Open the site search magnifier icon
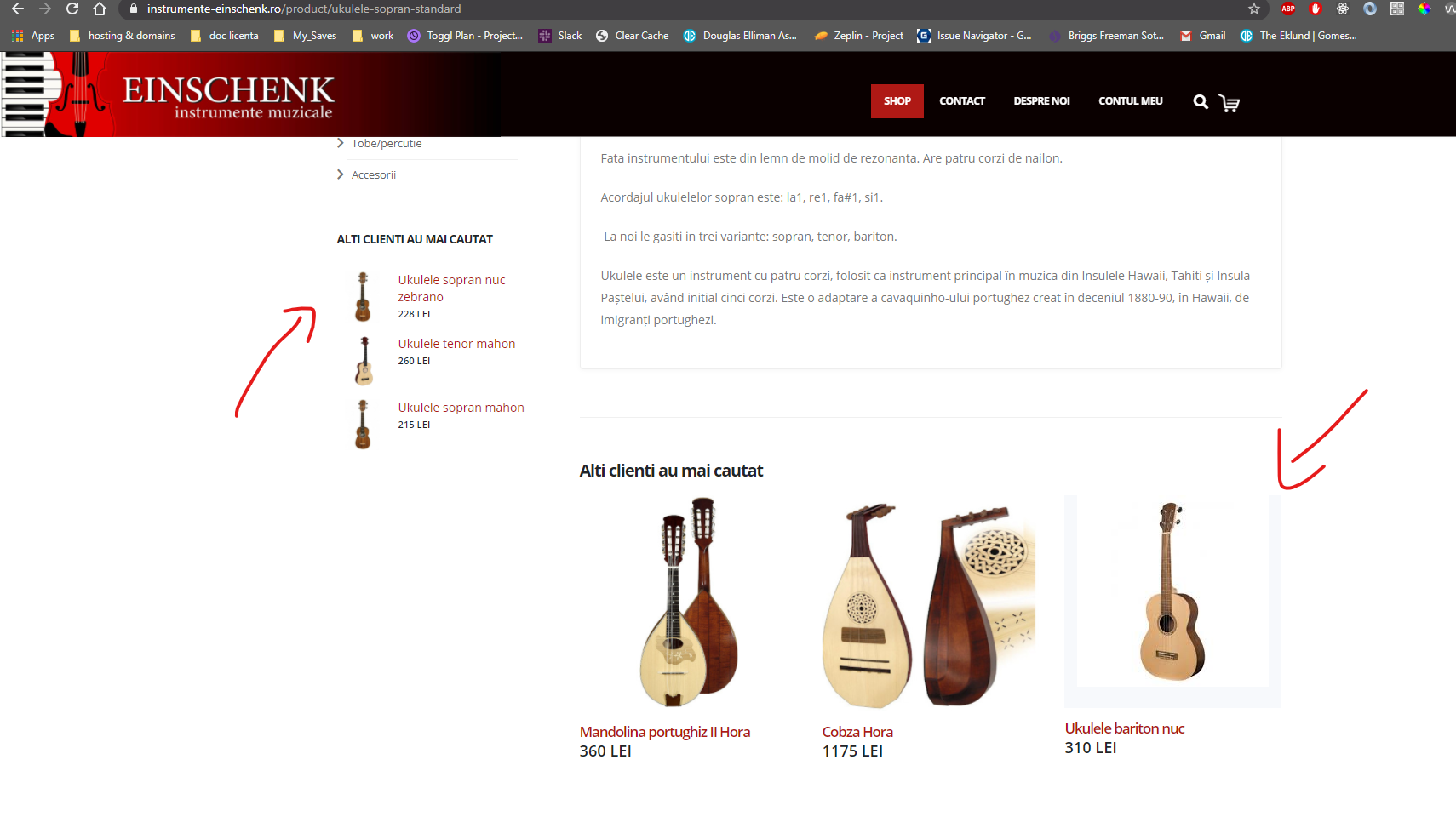Viewport: 1456px width, 828px height. [1200, 102]
